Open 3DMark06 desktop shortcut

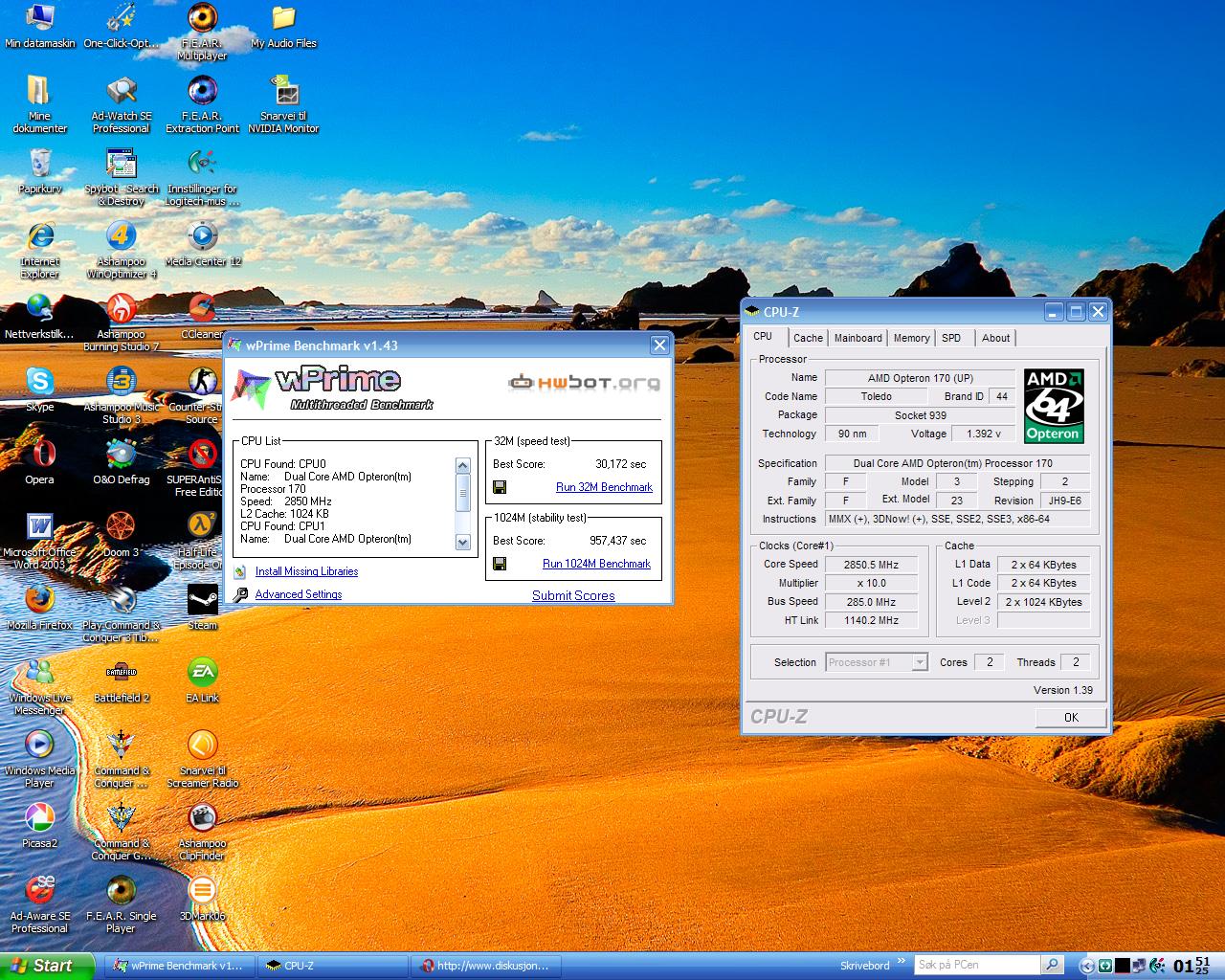pos(202,891)
